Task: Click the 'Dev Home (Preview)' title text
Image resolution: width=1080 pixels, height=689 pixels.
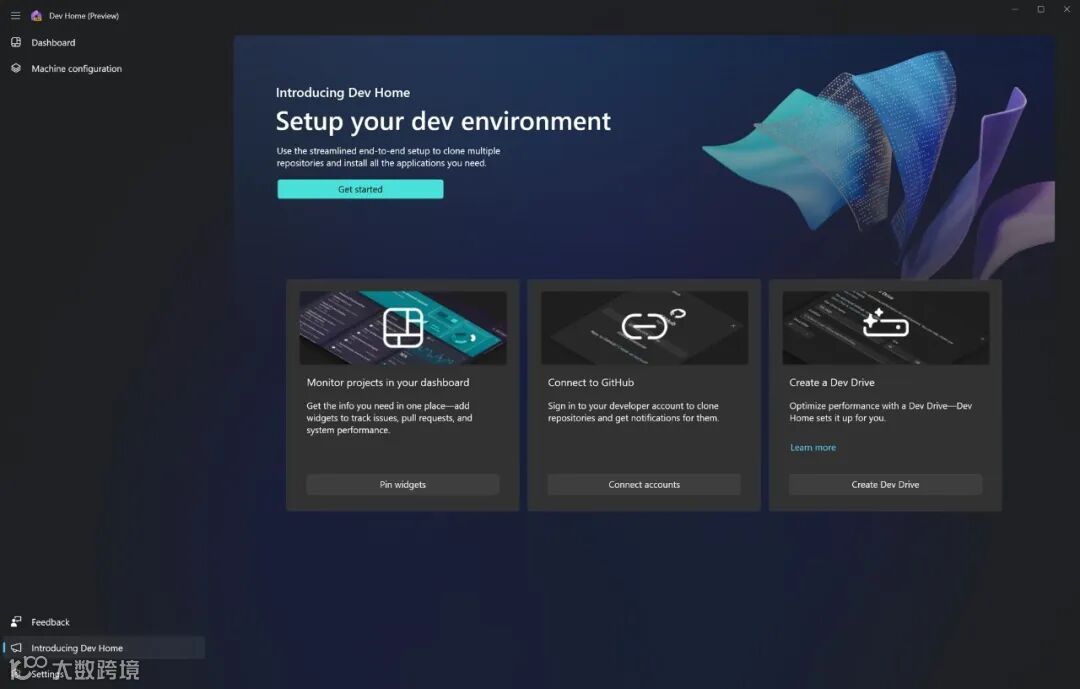Action: coord(84,15)
